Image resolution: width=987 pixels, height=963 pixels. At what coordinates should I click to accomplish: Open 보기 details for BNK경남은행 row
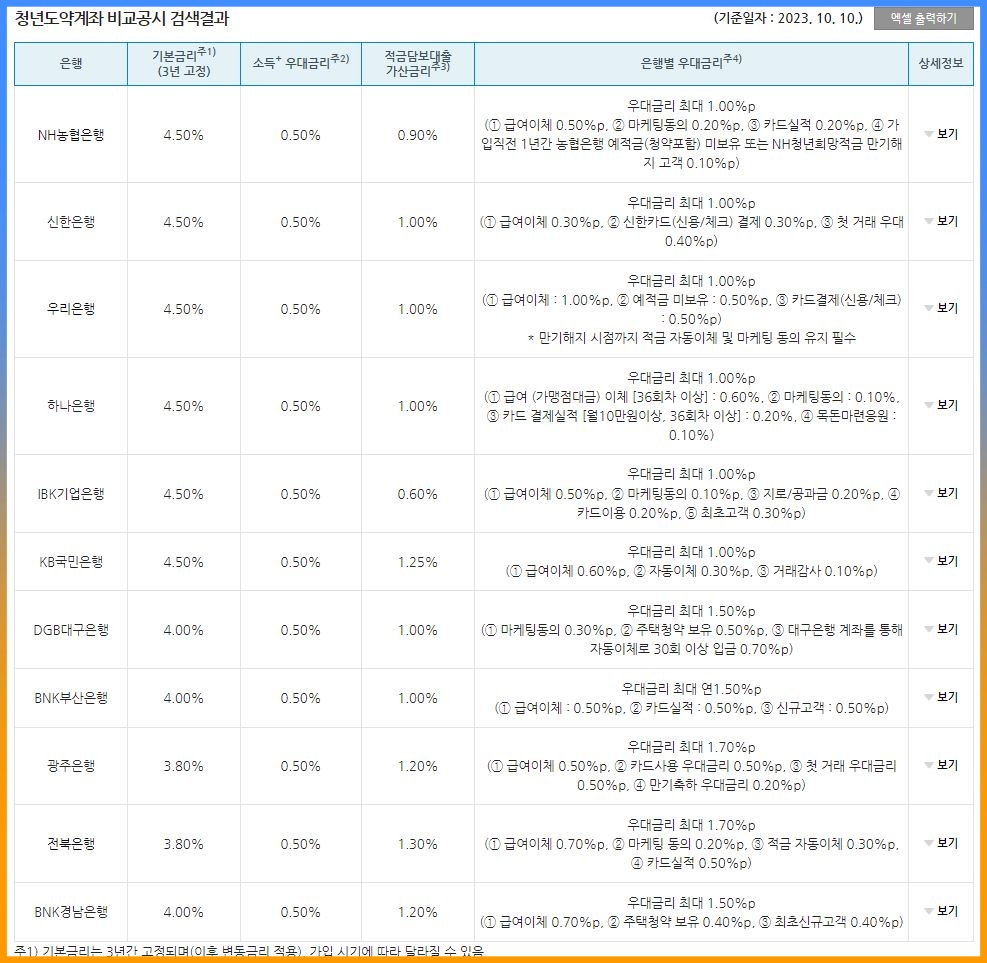942,911
